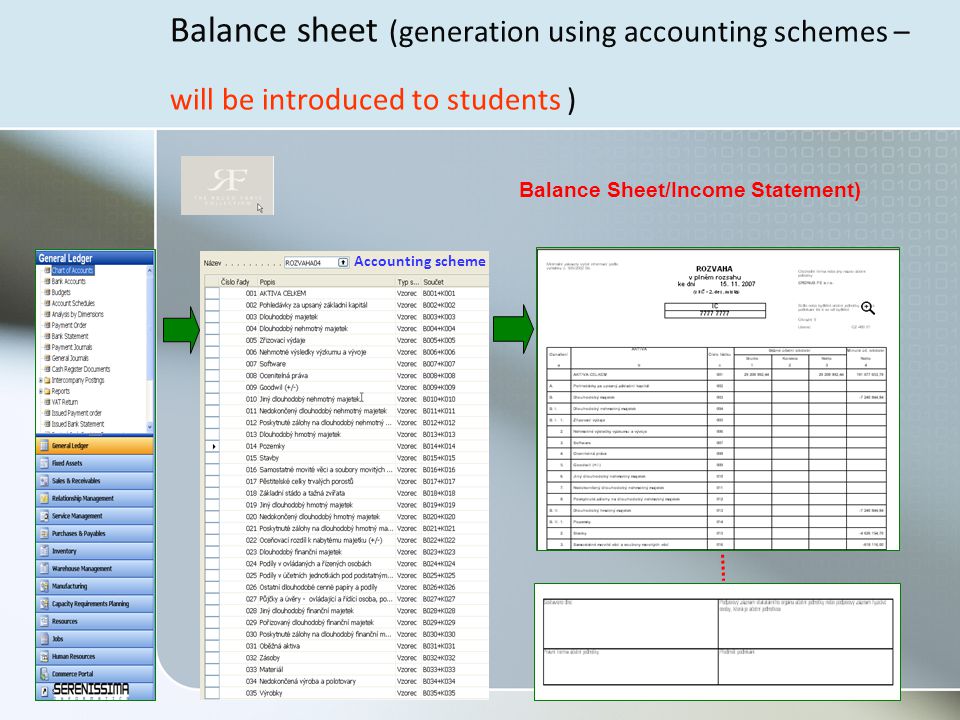The height and width of the screenshot is (720, 960).
Task: Select the '031 Oběžná aktiva' row
Action: click(347, 646)
